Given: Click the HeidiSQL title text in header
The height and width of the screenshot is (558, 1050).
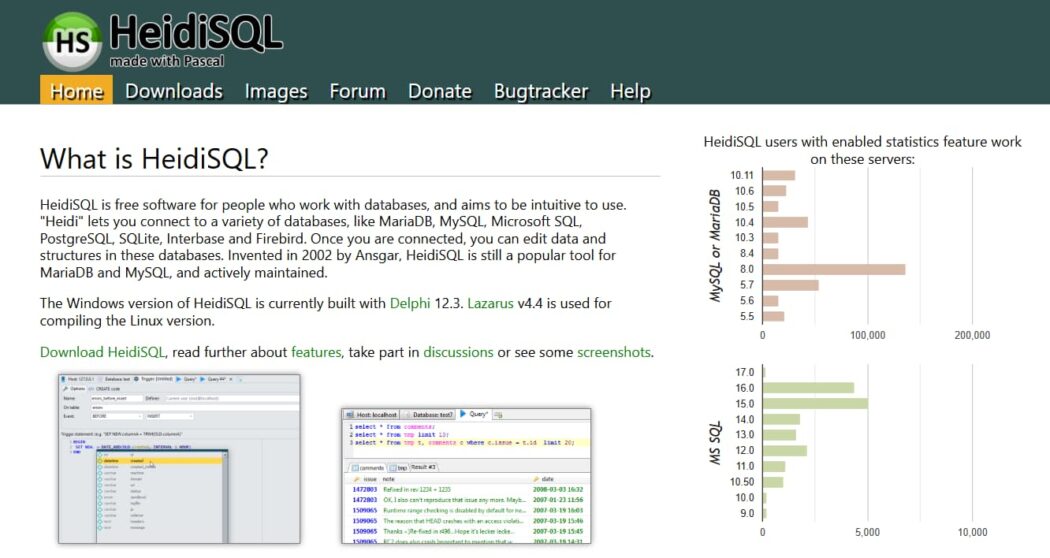Looking at the screenshot, I should point(196,32).
